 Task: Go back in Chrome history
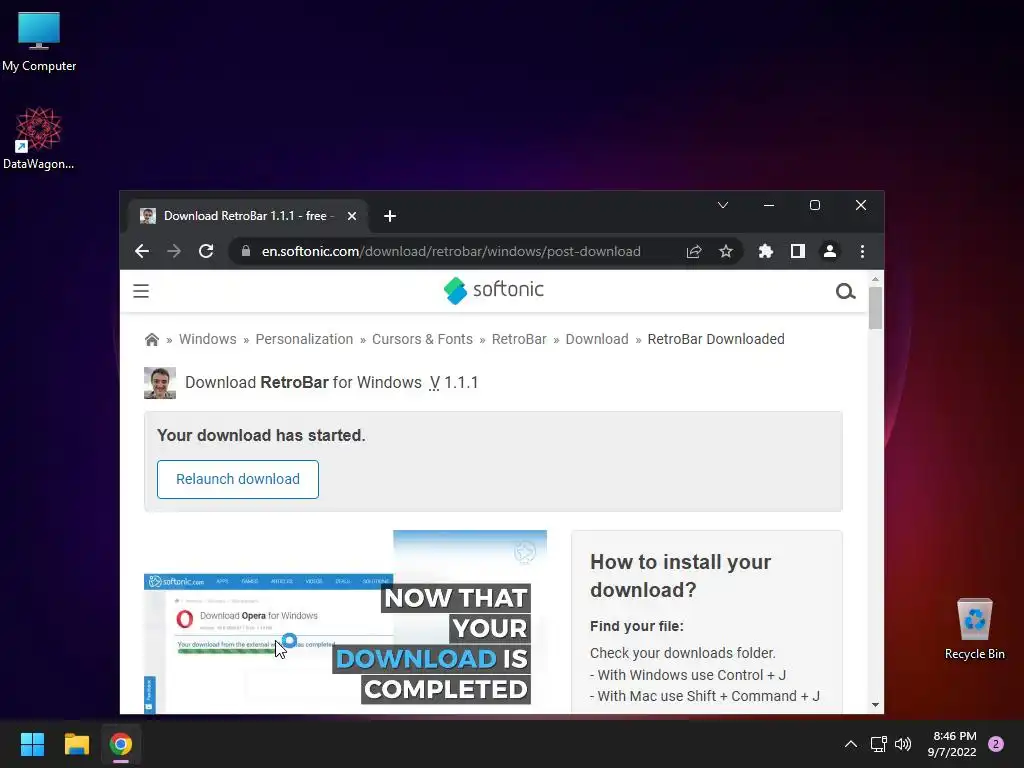click(142, 251)
